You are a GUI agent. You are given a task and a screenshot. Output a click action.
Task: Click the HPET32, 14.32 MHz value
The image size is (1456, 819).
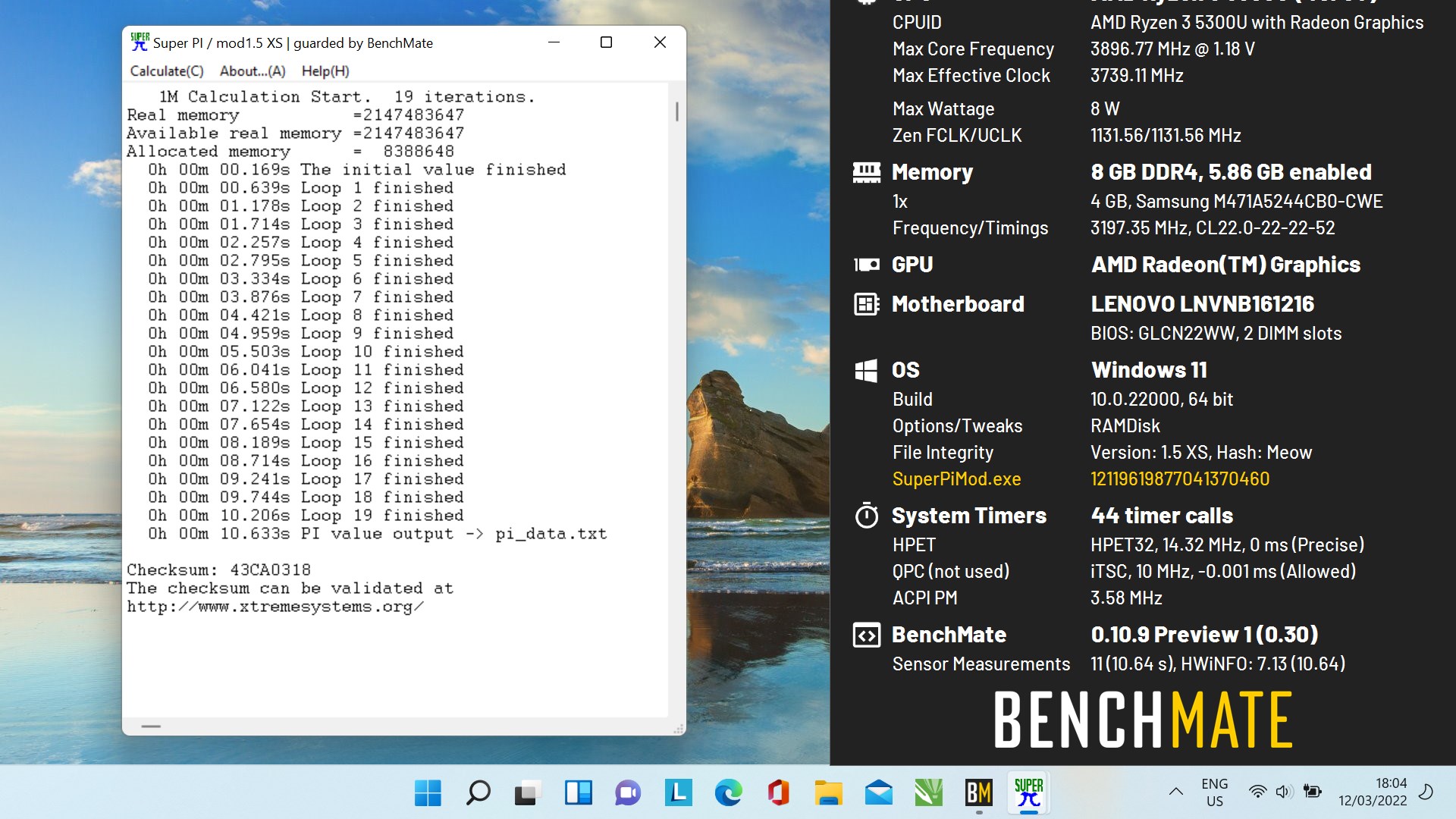click(1227, 545)
